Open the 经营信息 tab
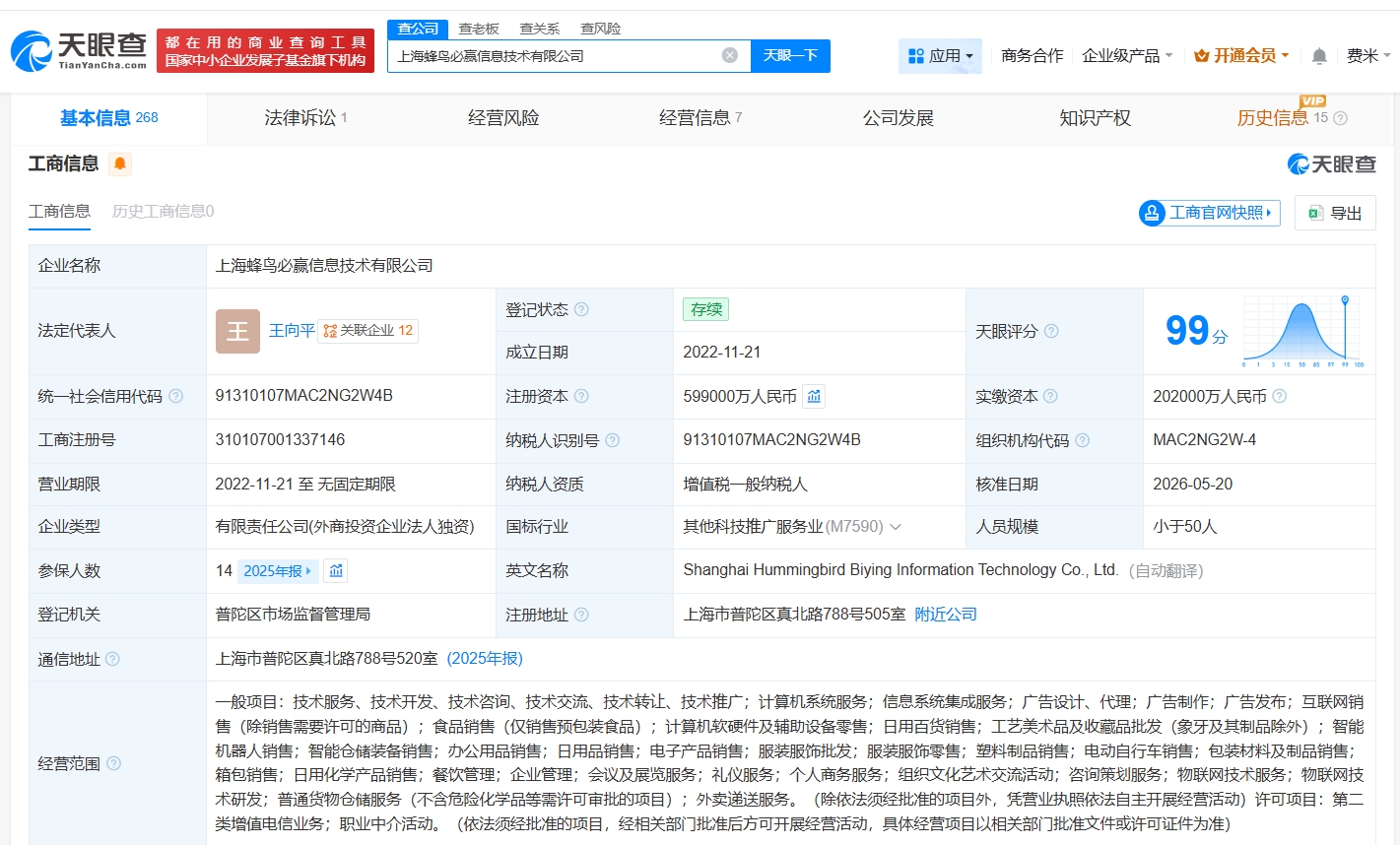1400x845 pixels. tap(700, 118)
